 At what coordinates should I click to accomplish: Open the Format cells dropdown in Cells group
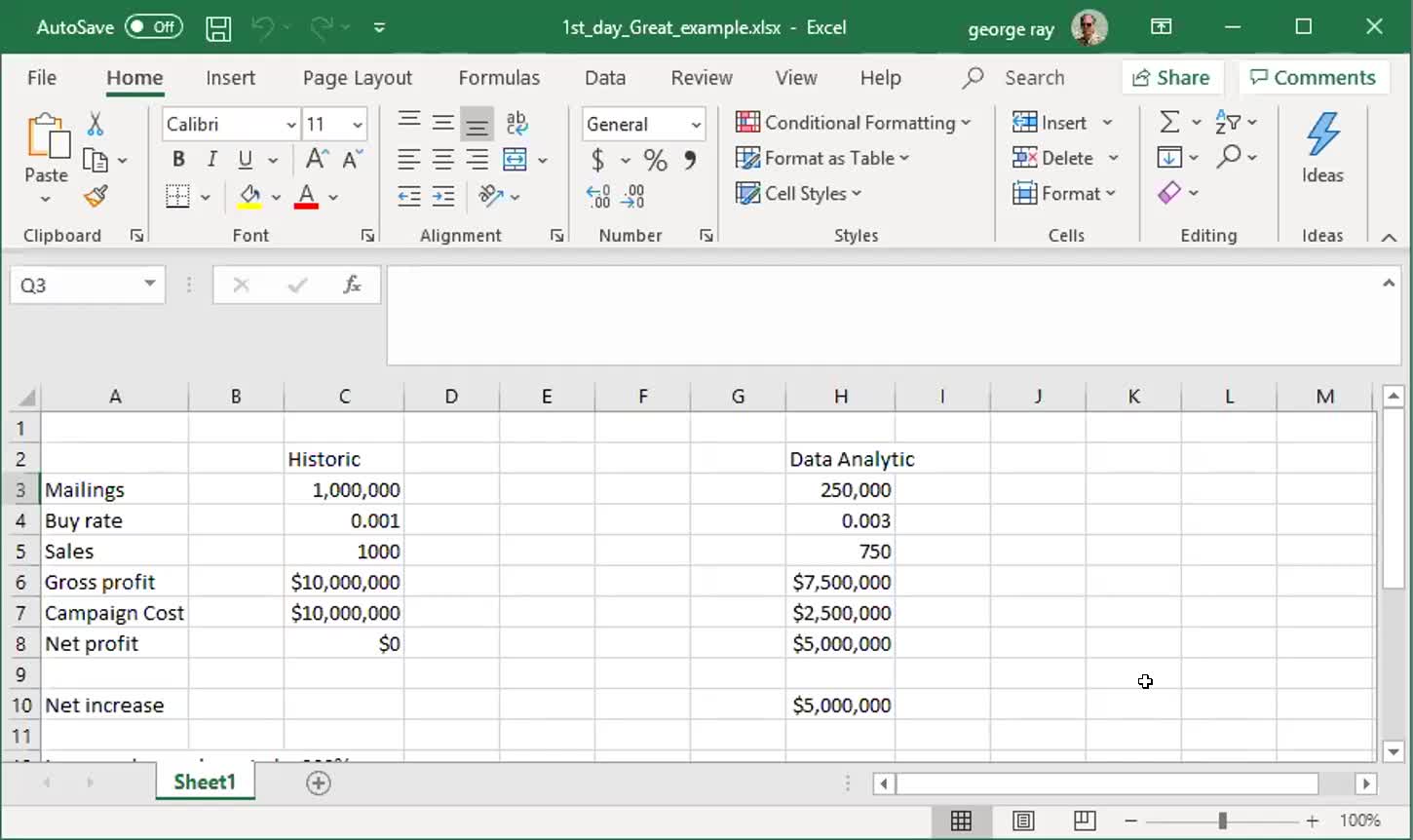pos(1064,193)
